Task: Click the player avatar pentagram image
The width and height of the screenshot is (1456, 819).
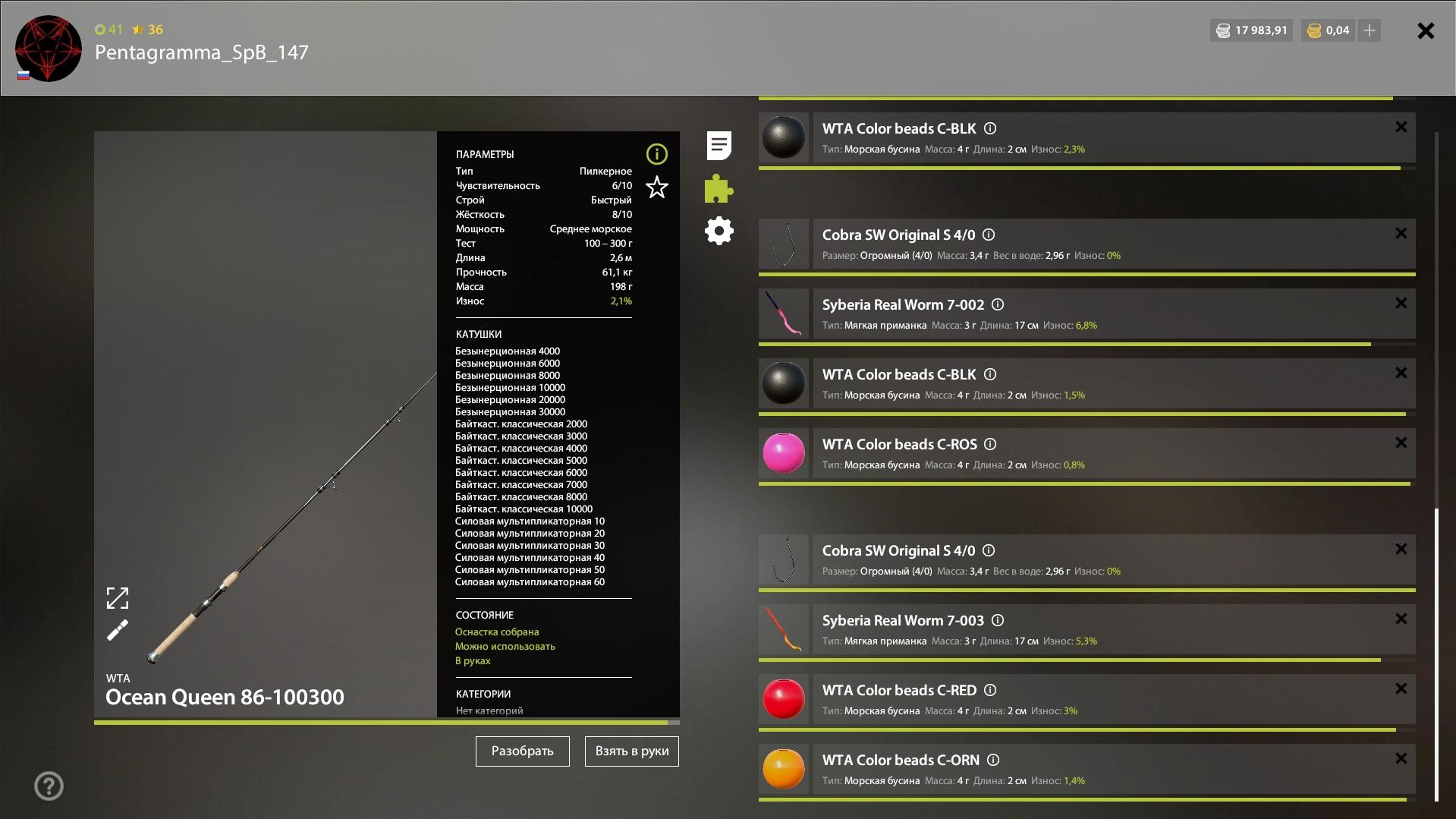Action: [49, 49]
